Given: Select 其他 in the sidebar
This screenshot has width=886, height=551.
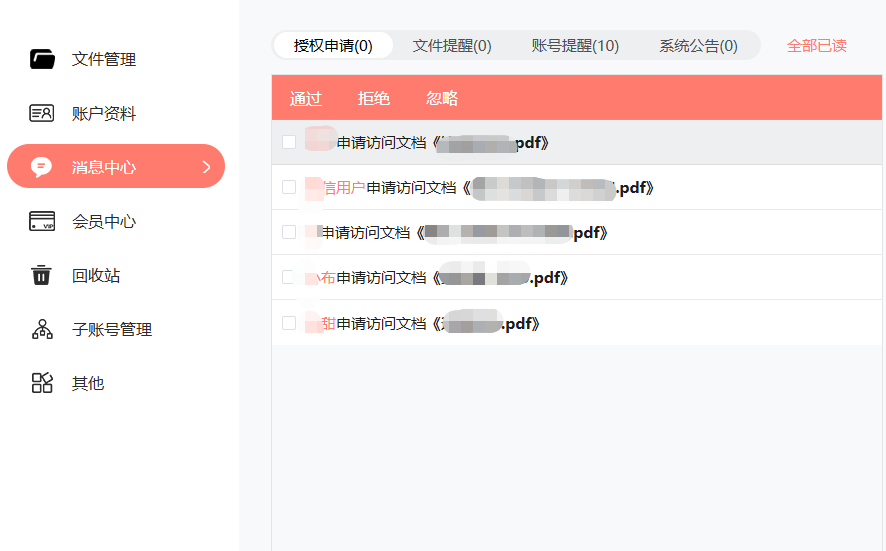Looking at the screenshot, I should (88, 383).
